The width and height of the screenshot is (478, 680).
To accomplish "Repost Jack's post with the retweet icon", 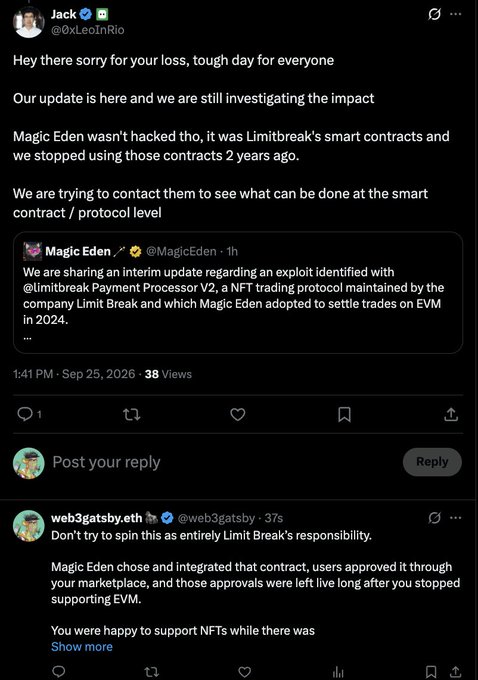I will pos(131,415).
